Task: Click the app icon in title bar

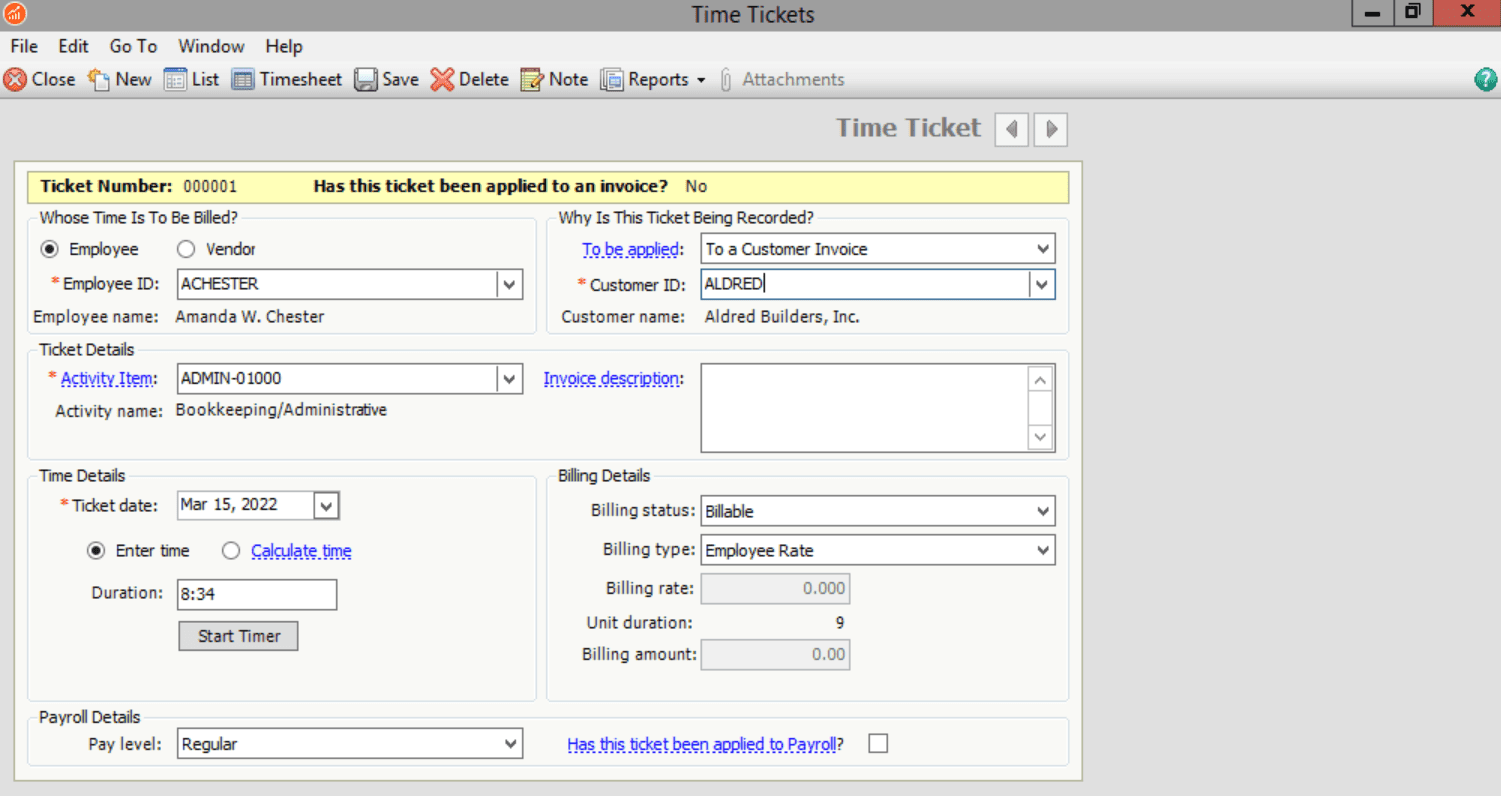Action: pos(15,13)
